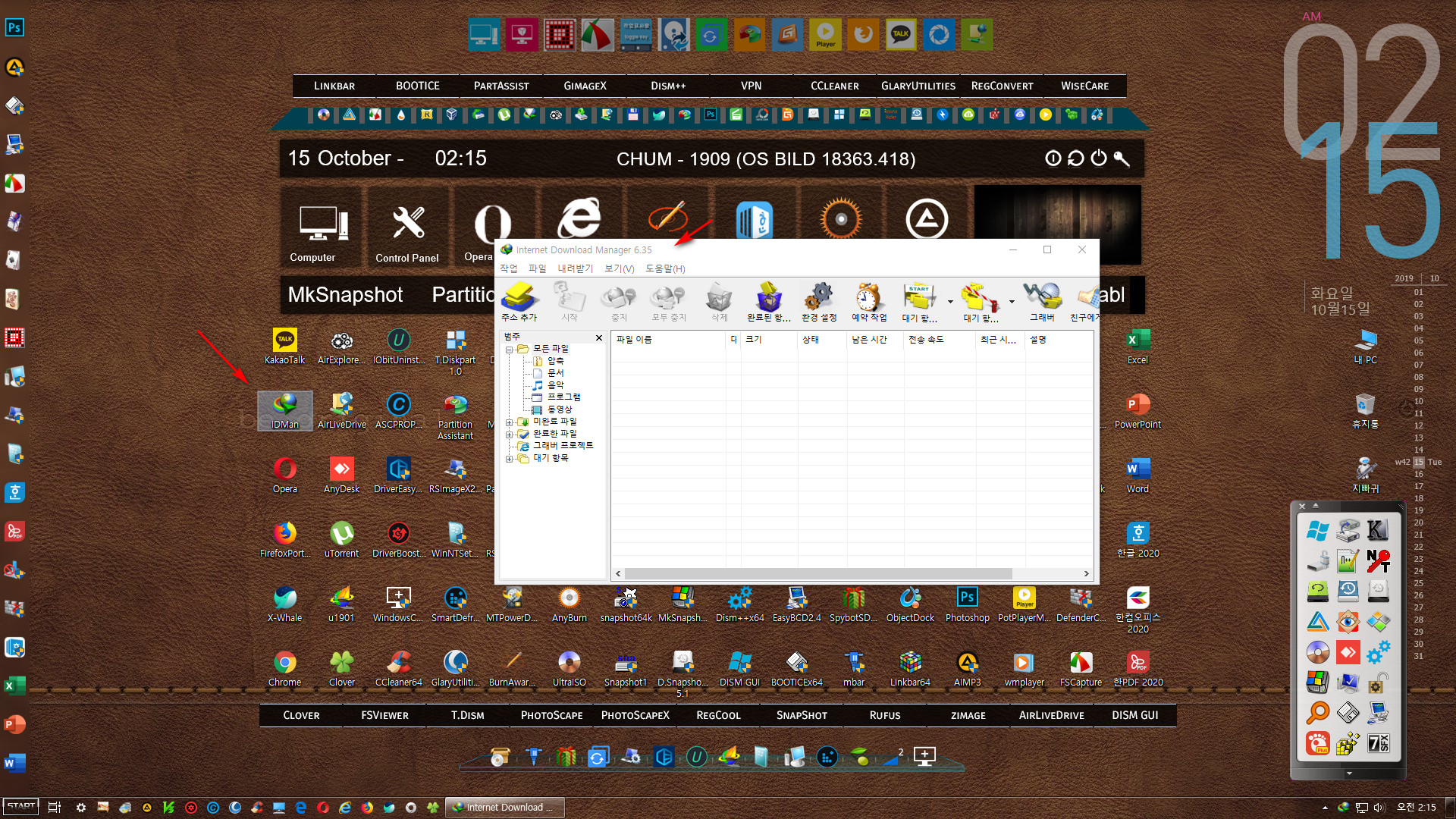Open the 작업 menu in IDM

tap(508, 268)
